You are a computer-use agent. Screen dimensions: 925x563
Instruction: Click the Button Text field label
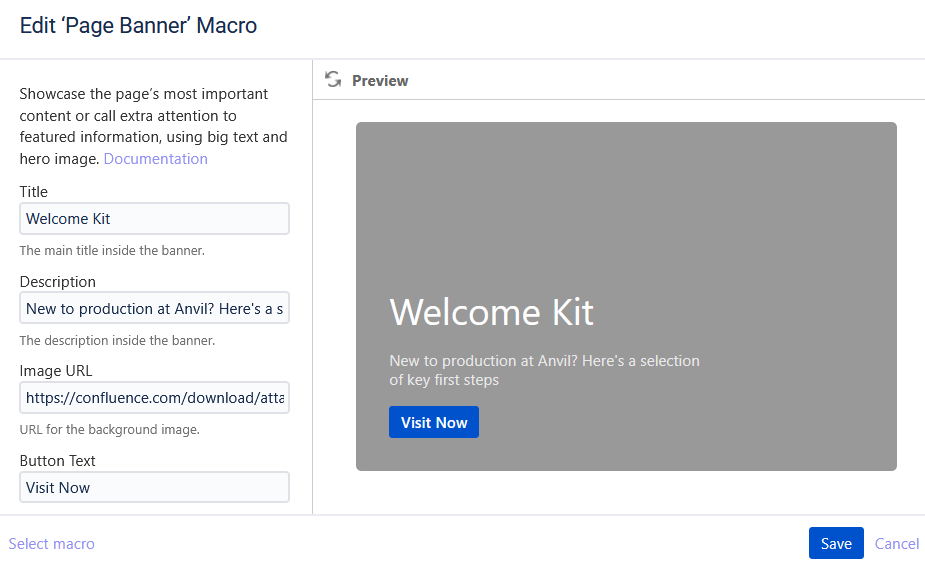click(x=58, y=461)
